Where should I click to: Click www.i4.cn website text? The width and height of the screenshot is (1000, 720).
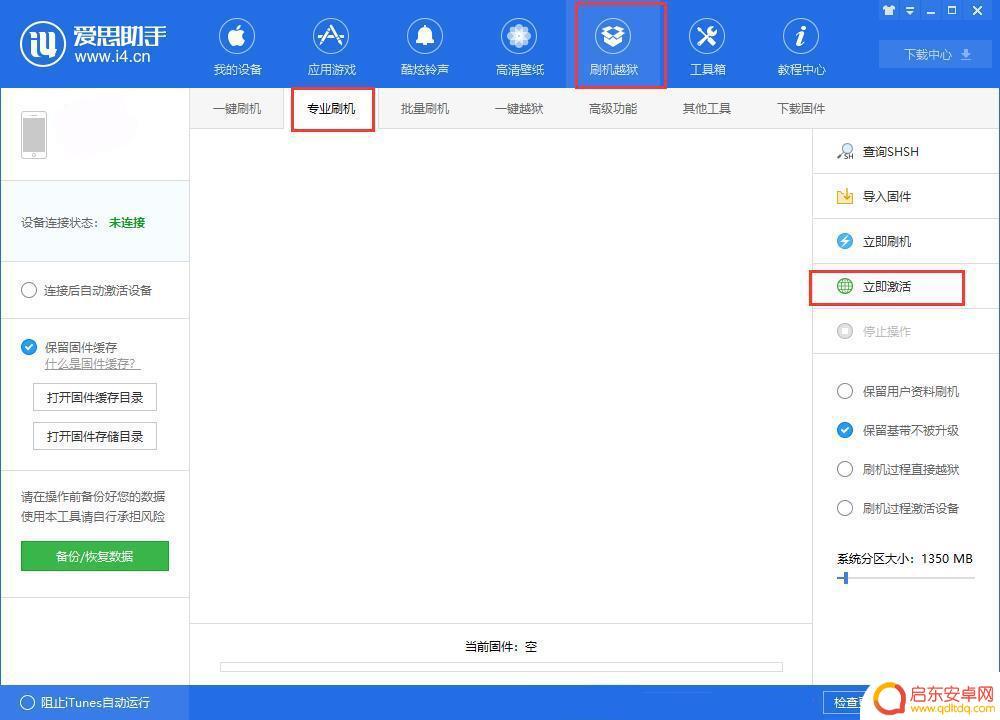(x=112, y=57)
